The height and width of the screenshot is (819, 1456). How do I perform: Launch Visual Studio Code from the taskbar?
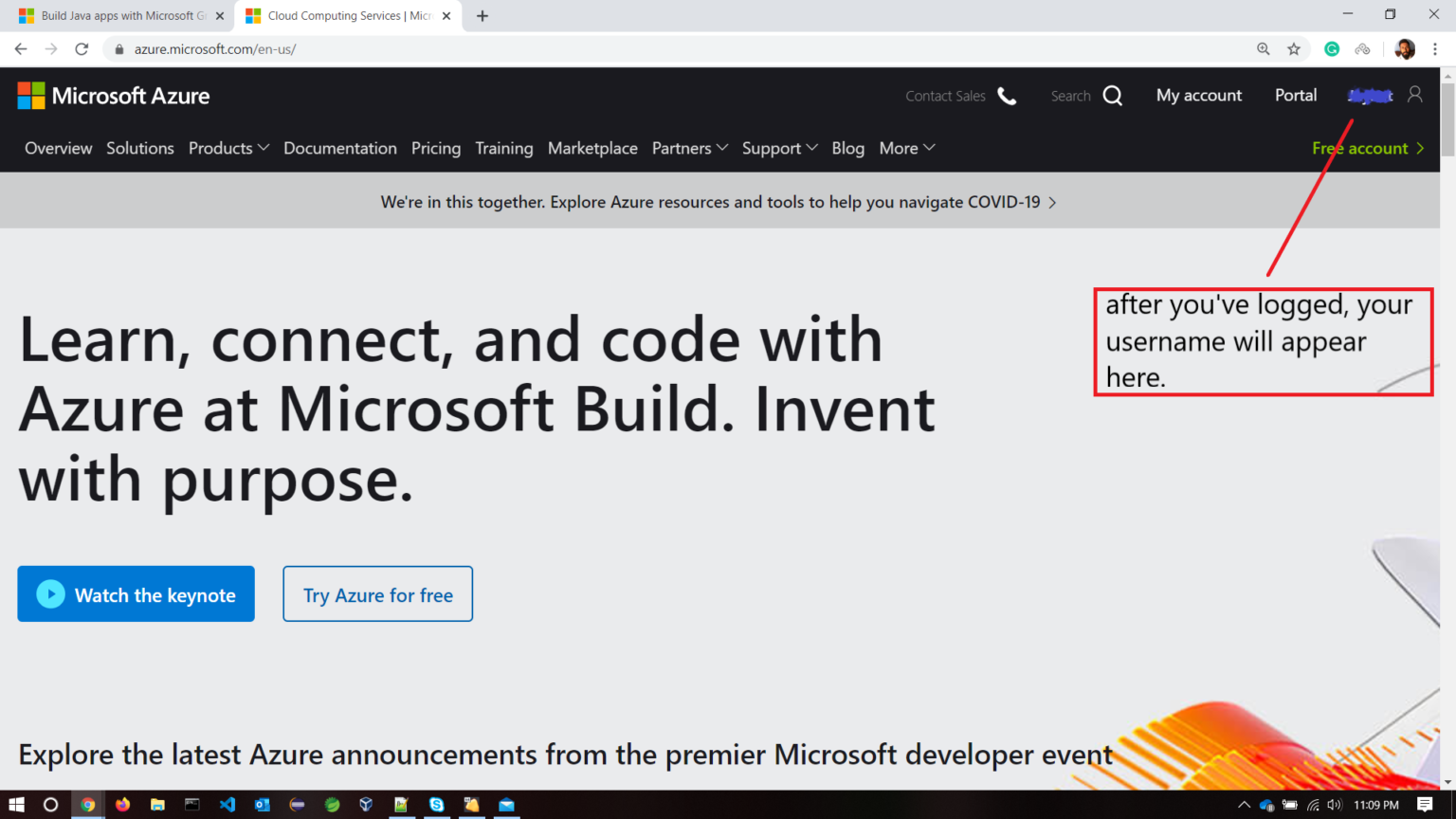coord(227,805)
